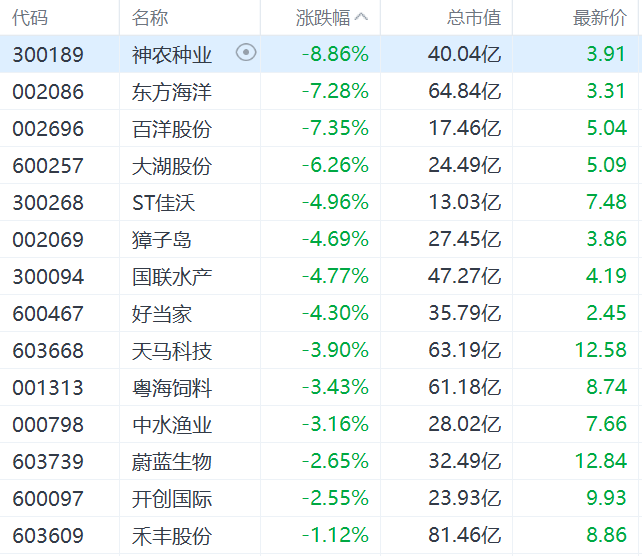Click the -2.55% change value
Image resolution: width=642 pixels, height=556 pixels.
click(x=335, y=498)
